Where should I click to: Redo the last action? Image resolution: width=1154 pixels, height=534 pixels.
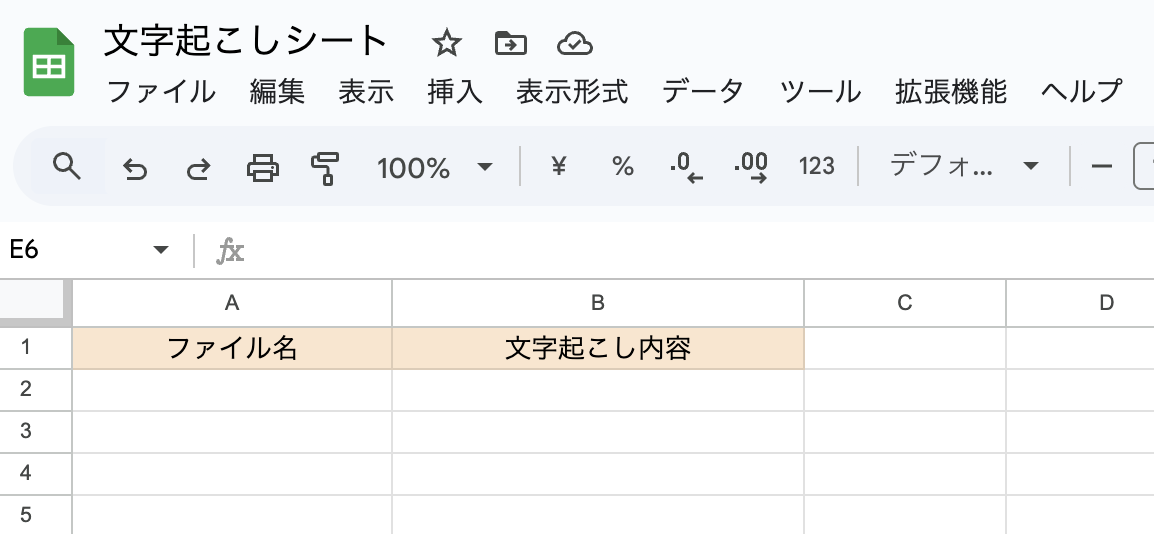pos(199,167)
